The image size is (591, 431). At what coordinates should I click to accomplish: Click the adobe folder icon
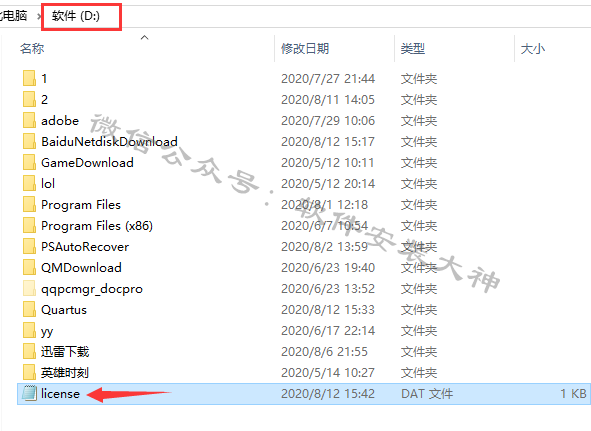click(x=29, y=121)
